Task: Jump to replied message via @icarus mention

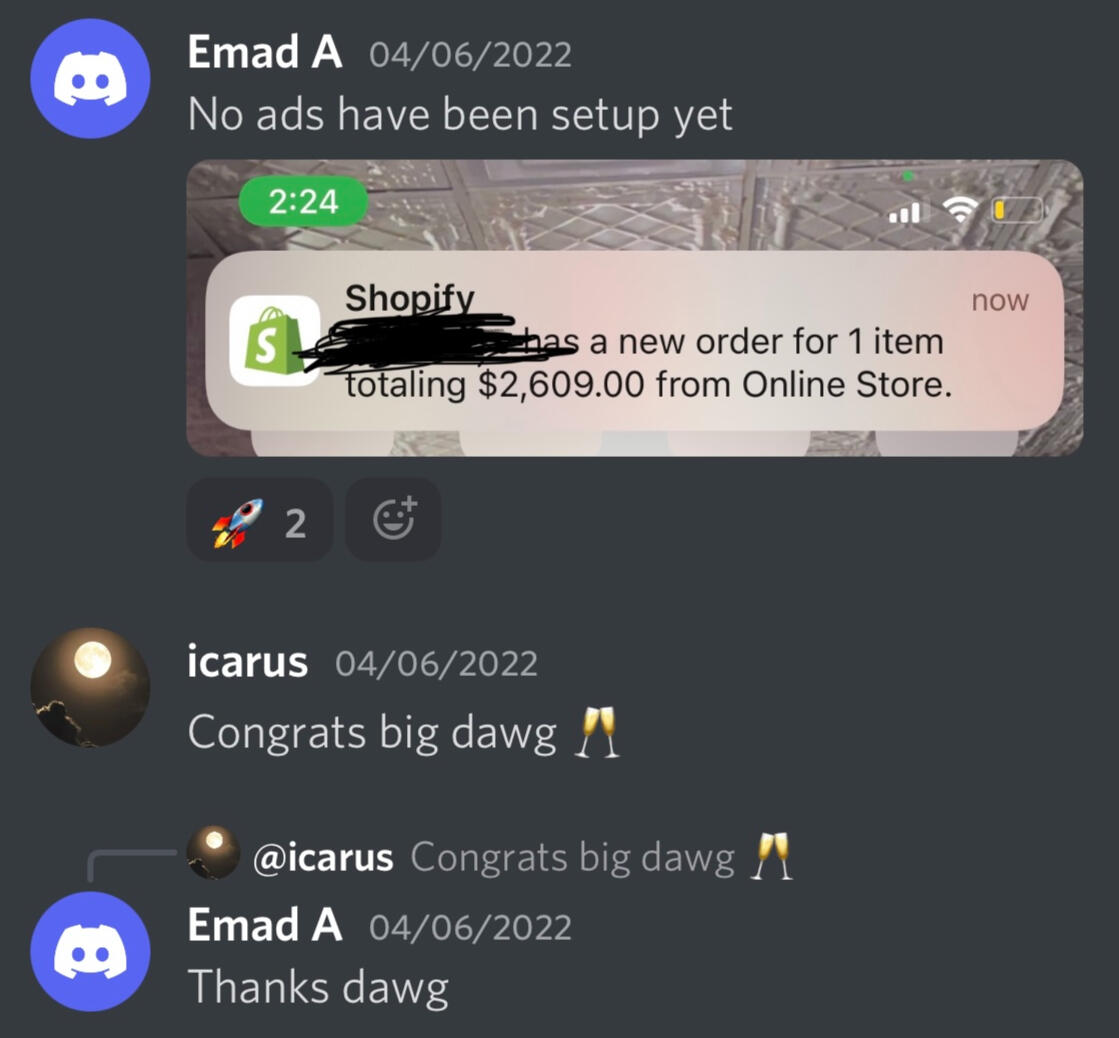Action: 323,857
